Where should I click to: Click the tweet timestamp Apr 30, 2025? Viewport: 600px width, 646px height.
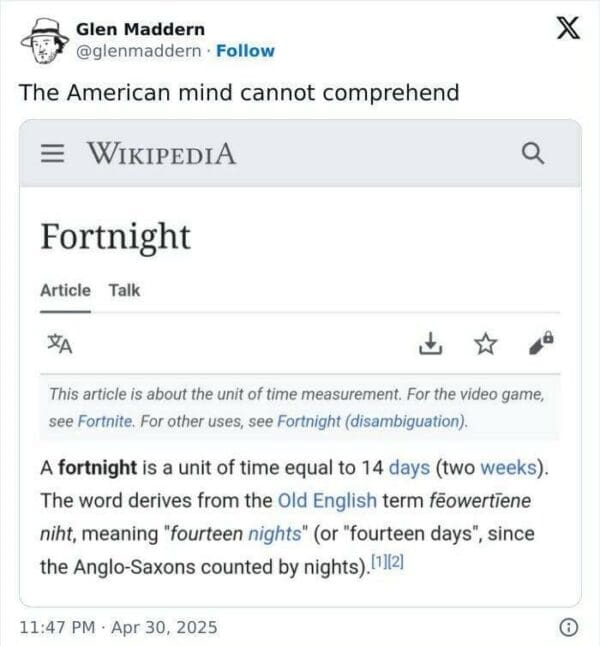118,628
